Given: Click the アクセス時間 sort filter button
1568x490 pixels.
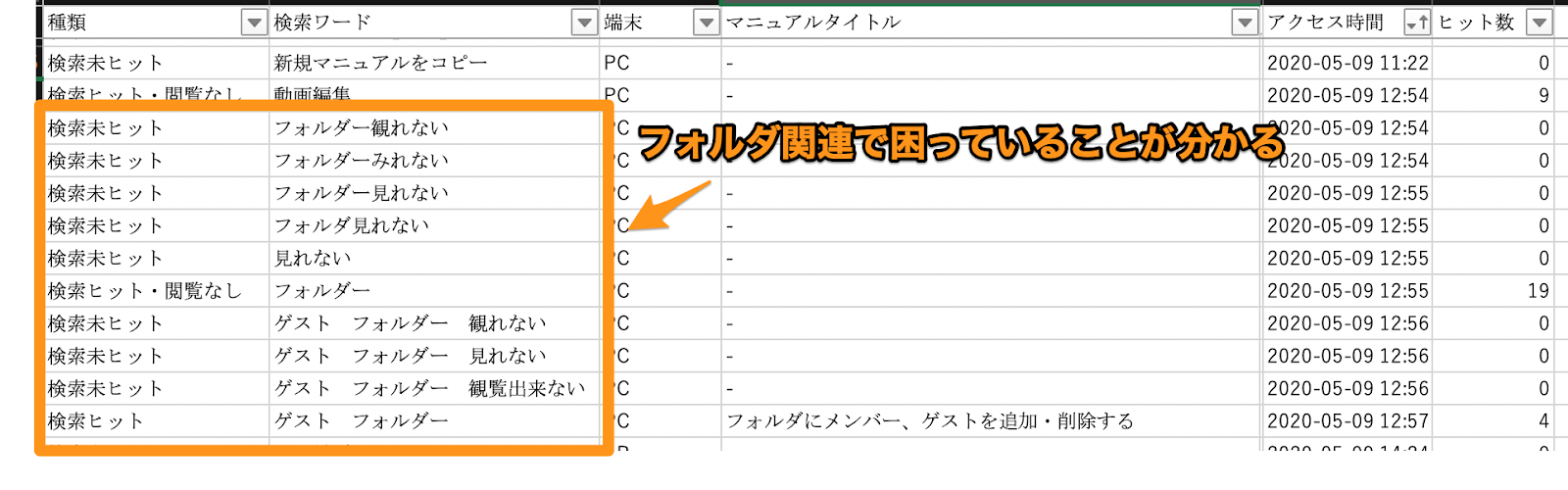Looking at the screenshot, I should point(1416,23).
